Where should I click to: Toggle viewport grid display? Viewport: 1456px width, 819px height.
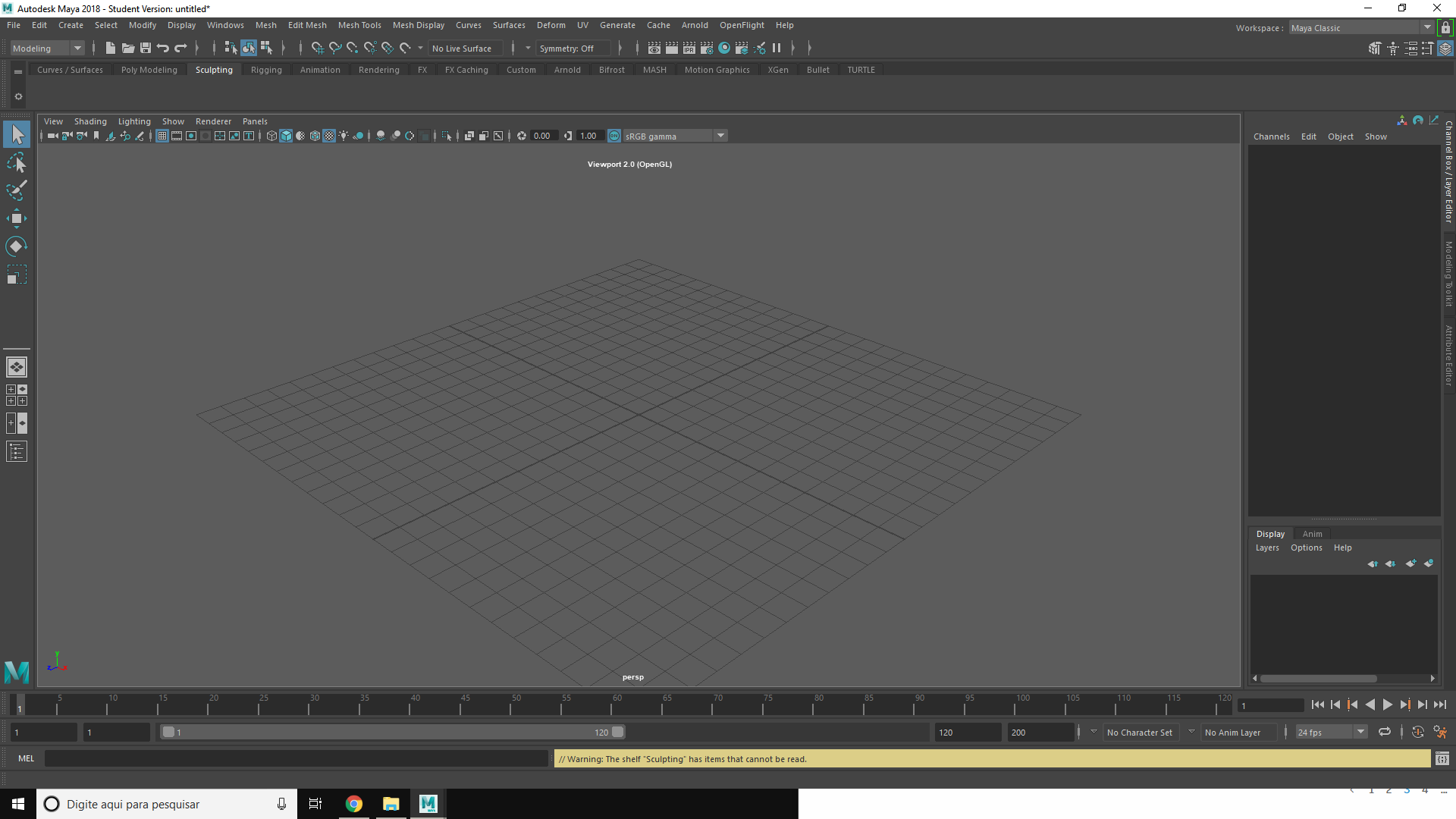pos(162,136)
